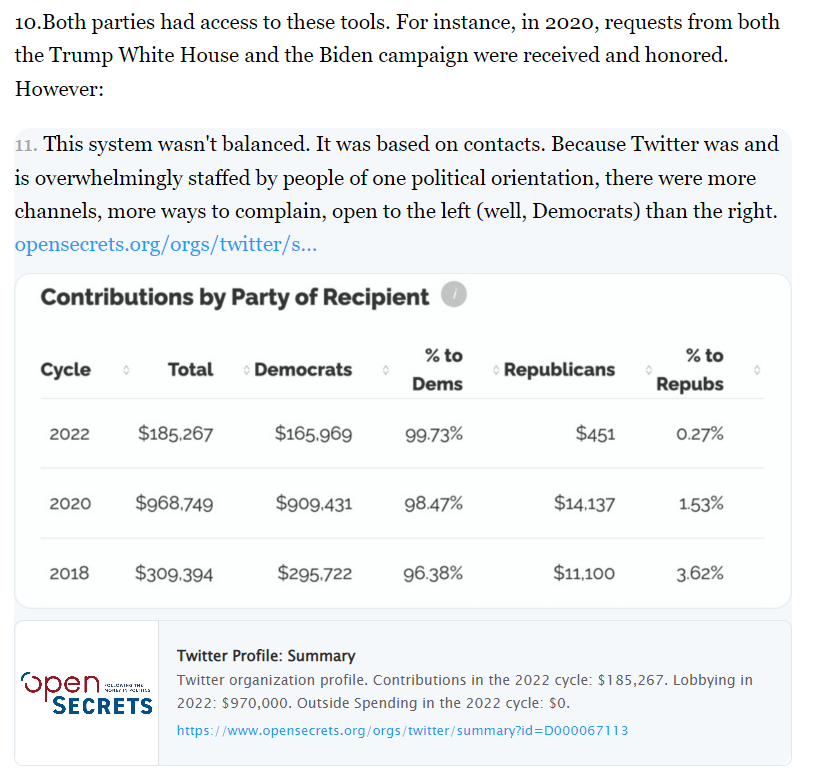
Task: Click the OpenSecrets logo thumbnail
Action: [x=87, y=693]
